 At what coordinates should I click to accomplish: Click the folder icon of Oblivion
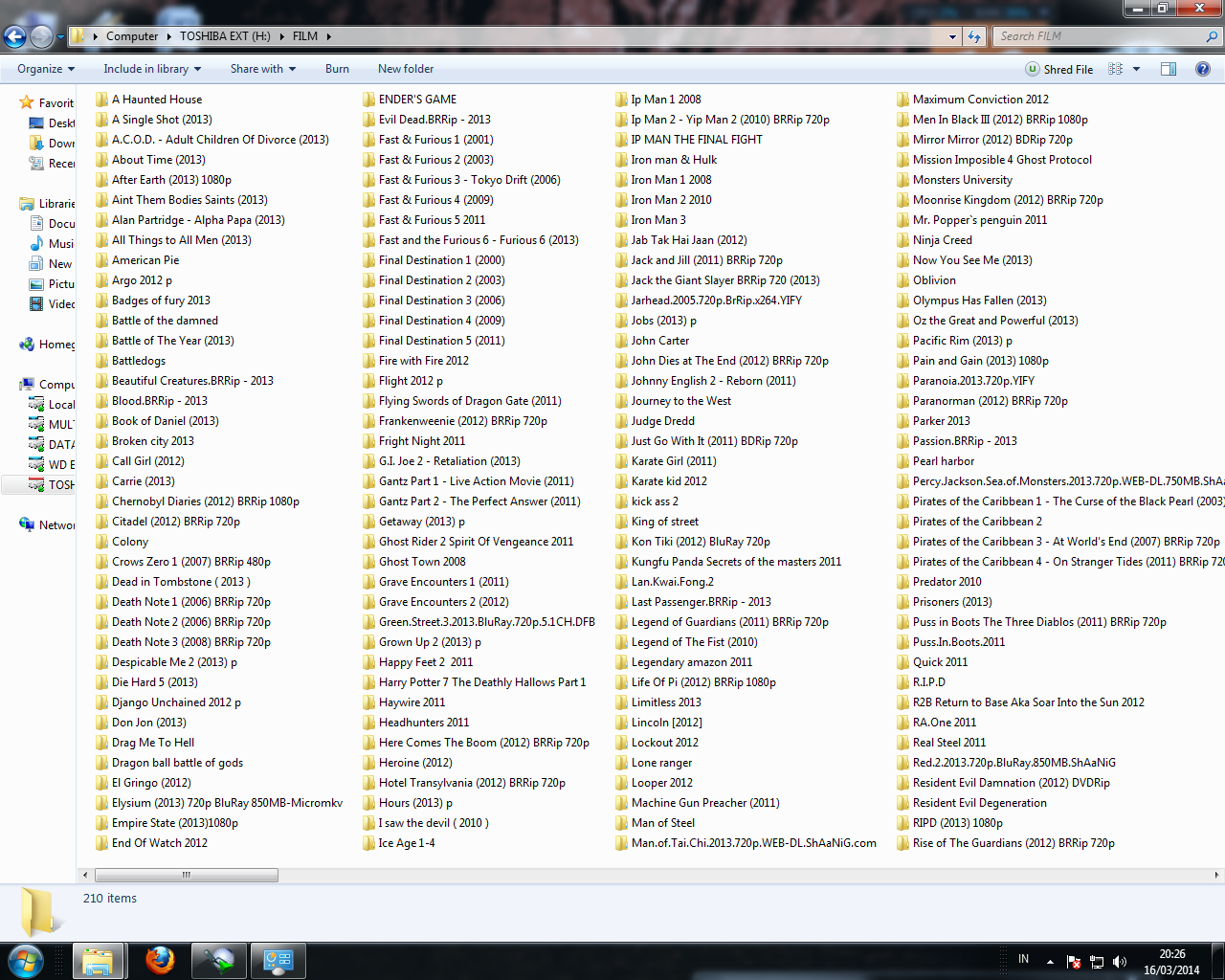point(902,279)
